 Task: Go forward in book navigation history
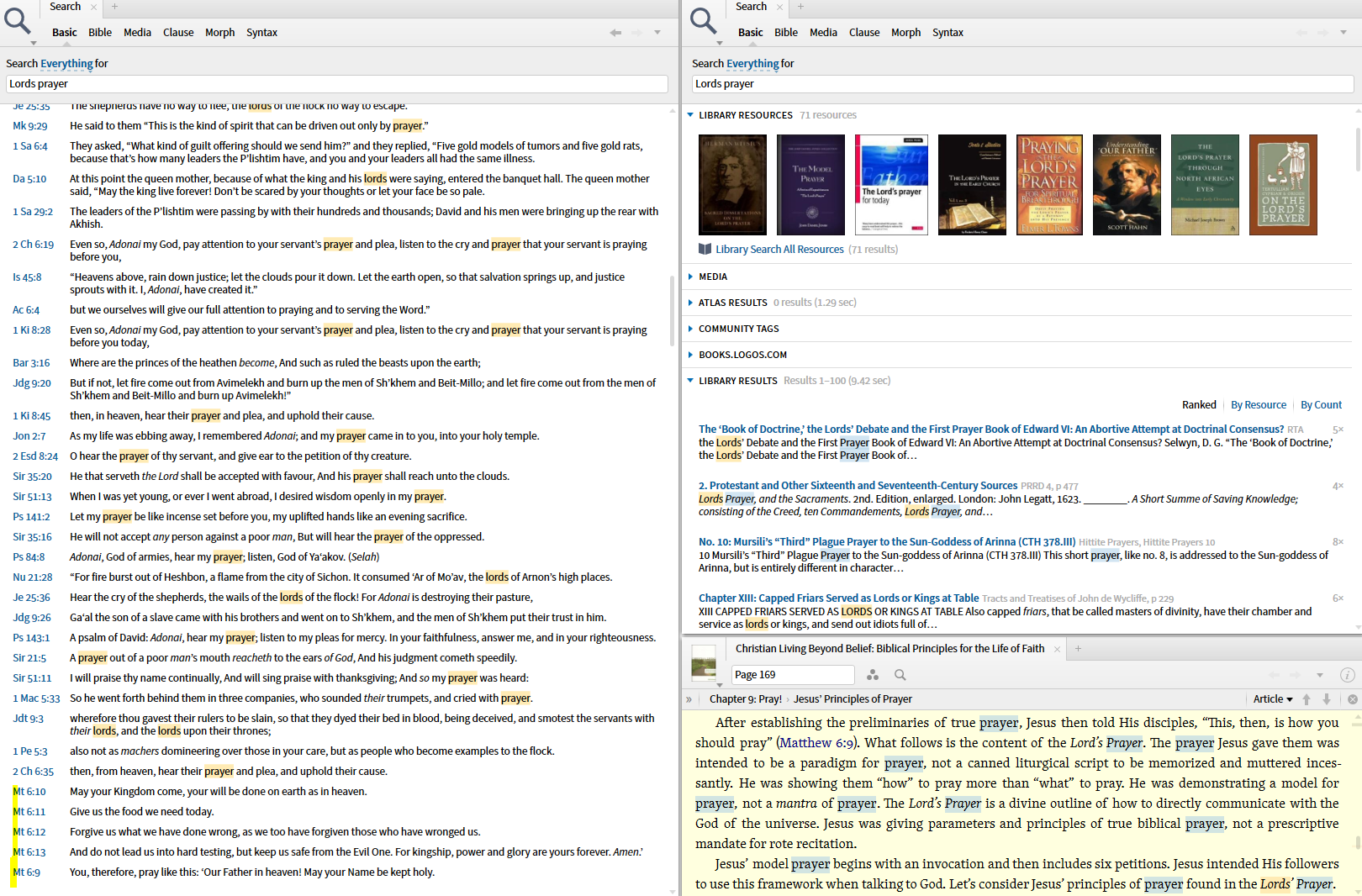tap(1296, 675)
